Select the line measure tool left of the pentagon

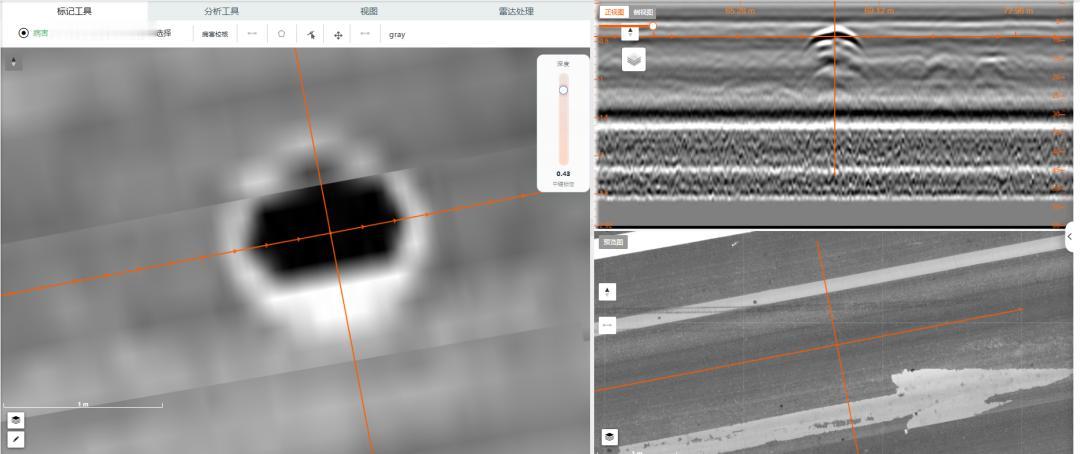click(252, 33)
